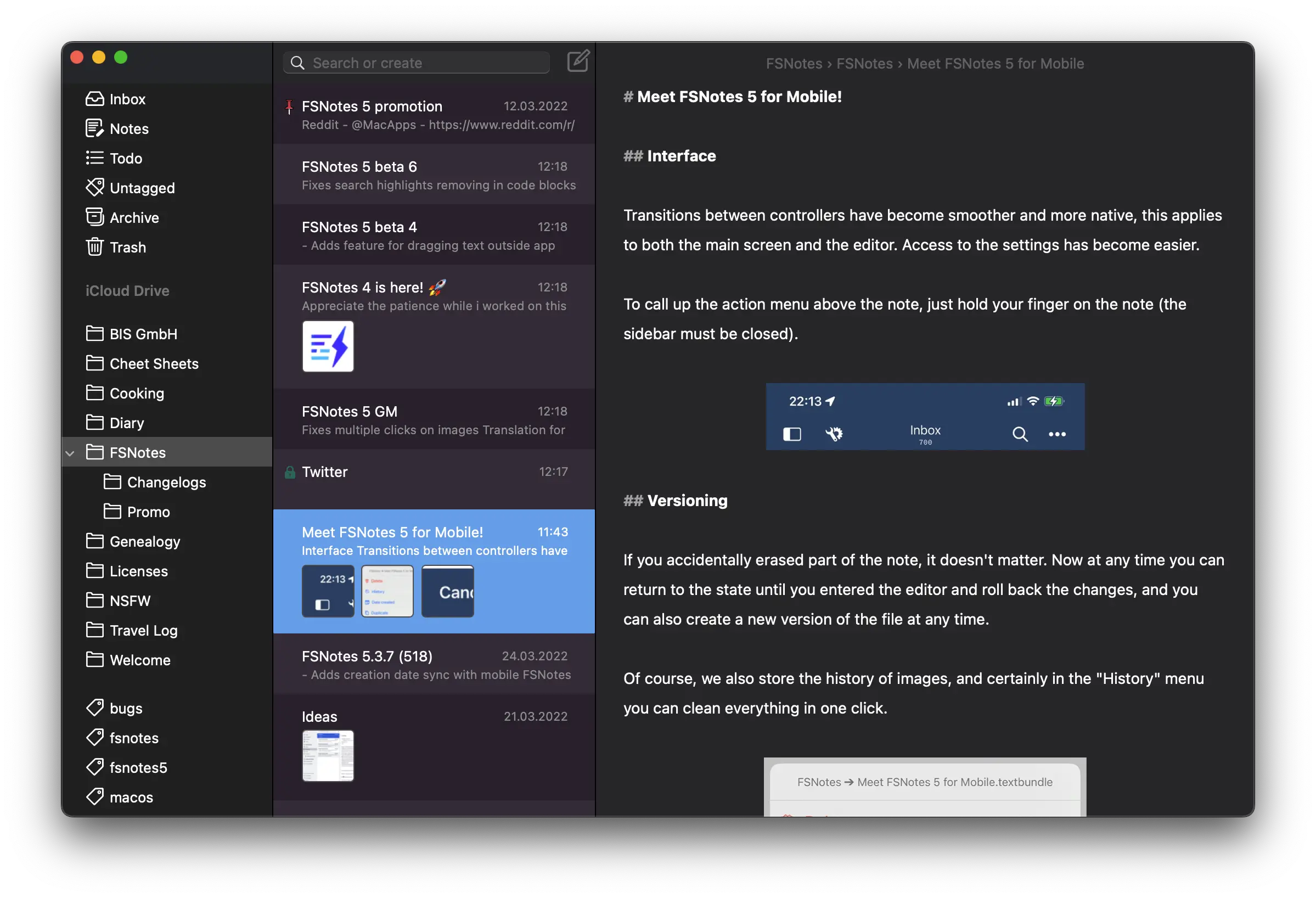Open the Diary folder
Image resolution: width=1316 pixels, height=898 pixels.
point(167,423)
